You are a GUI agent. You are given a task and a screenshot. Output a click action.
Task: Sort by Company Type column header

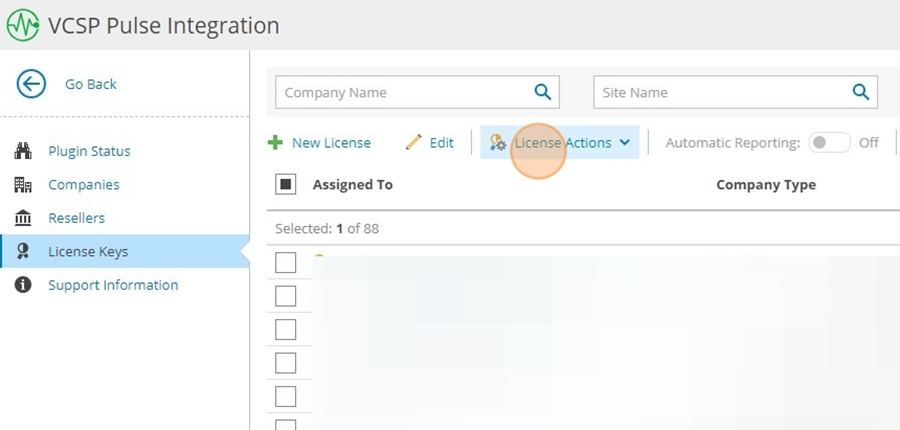[x=766, y=185]
